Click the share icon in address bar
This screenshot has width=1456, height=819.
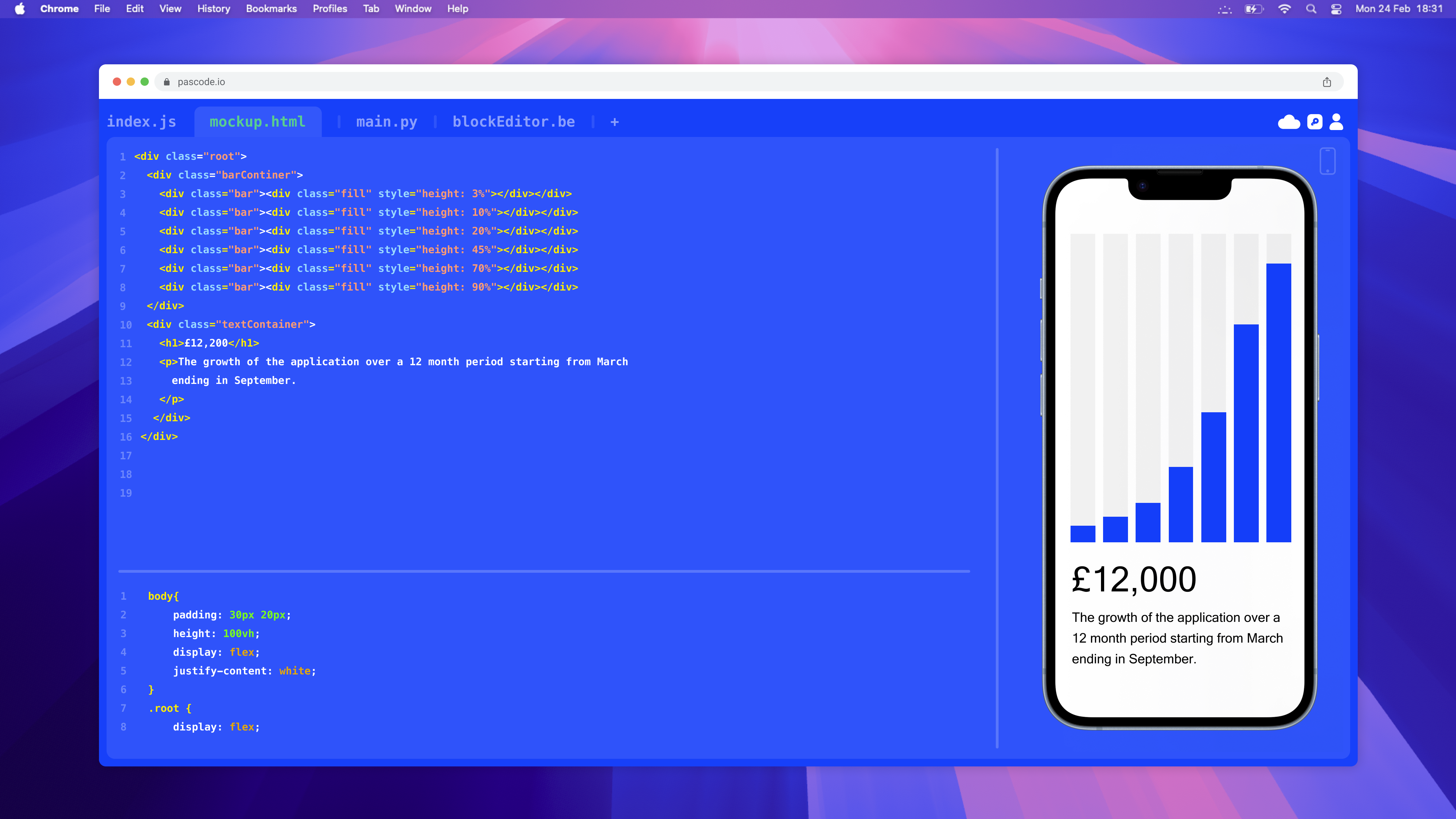(x=1327, y=82)
